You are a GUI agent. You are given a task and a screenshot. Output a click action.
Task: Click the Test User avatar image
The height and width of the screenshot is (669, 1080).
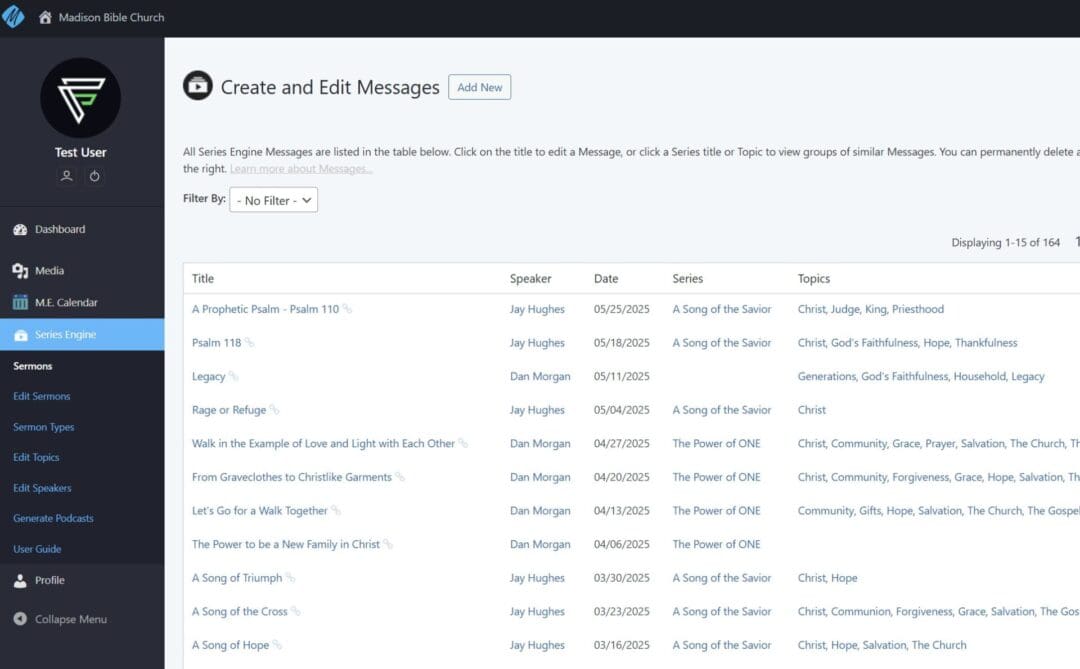(80, 97)
